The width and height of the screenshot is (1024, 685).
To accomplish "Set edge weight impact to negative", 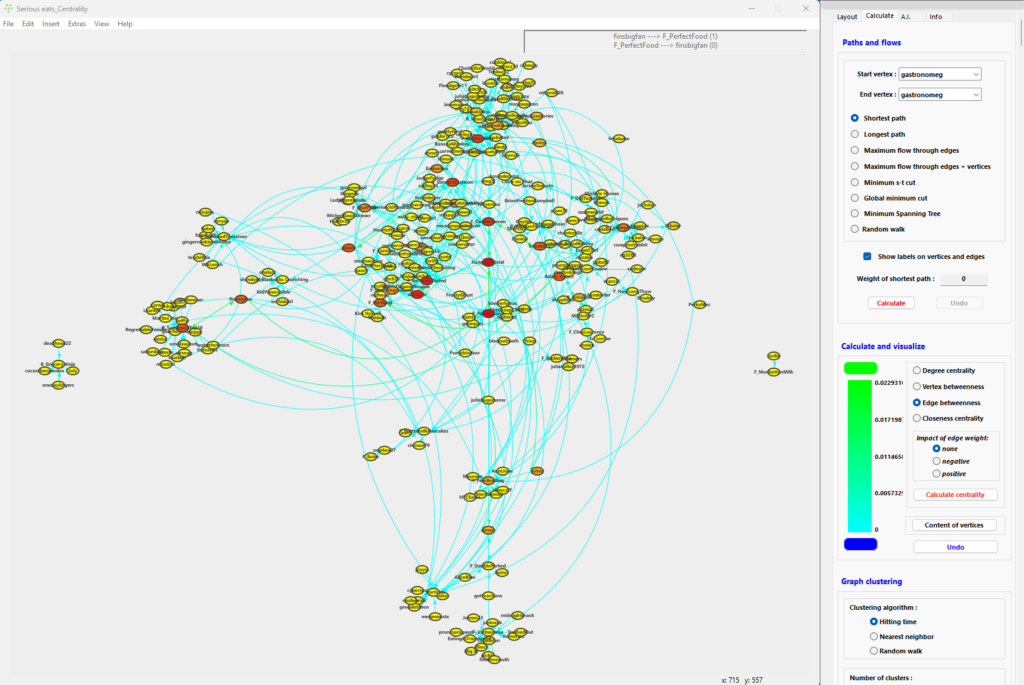I will tap(937, 460).
